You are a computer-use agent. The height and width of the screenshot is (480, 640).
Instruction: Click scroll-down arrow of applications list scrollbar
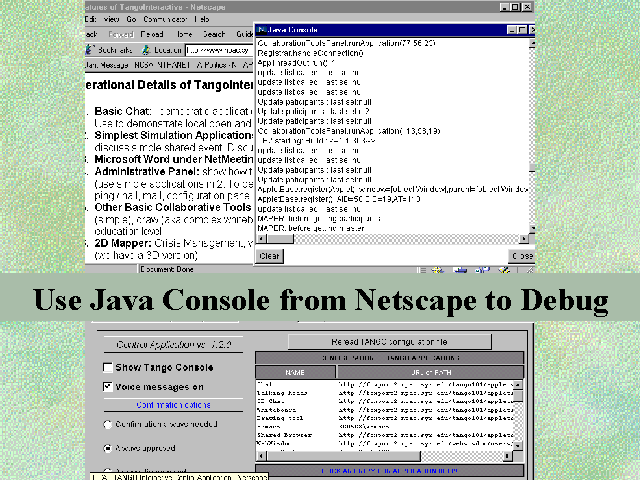click(518, 446)
